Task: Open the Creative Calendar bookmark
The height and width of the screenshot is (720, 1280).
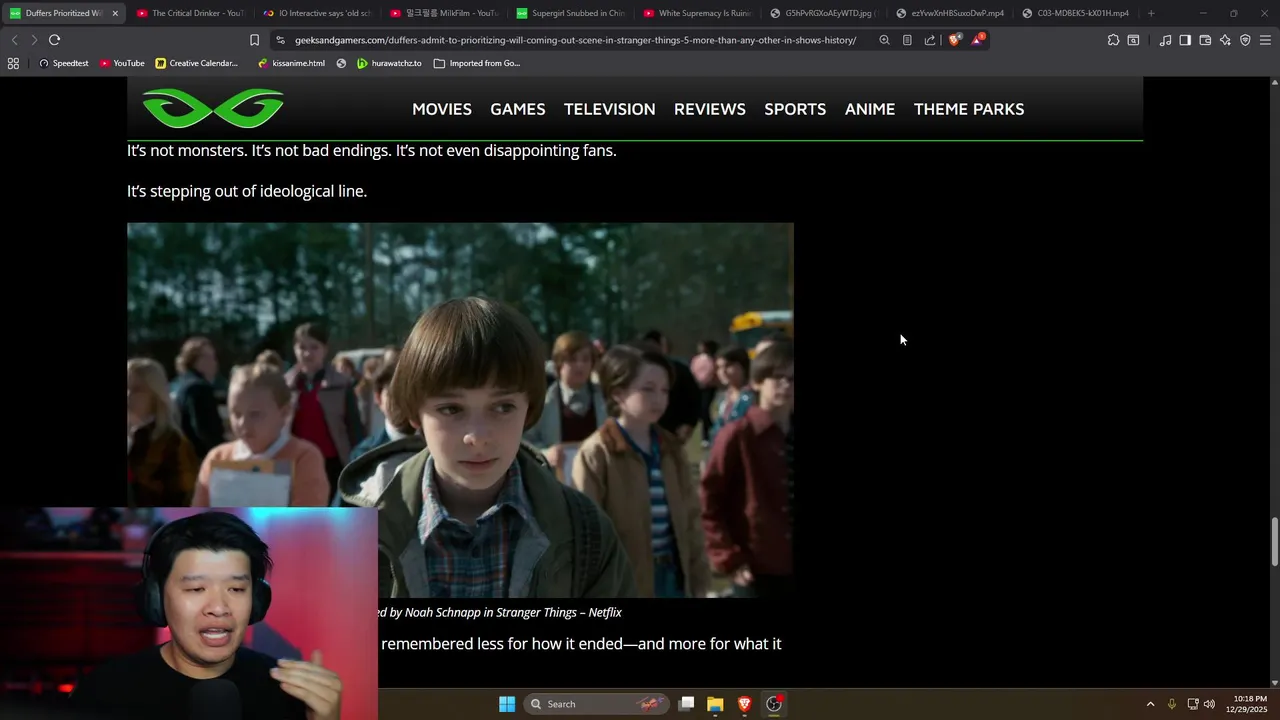Action: (x=197, y=63)
